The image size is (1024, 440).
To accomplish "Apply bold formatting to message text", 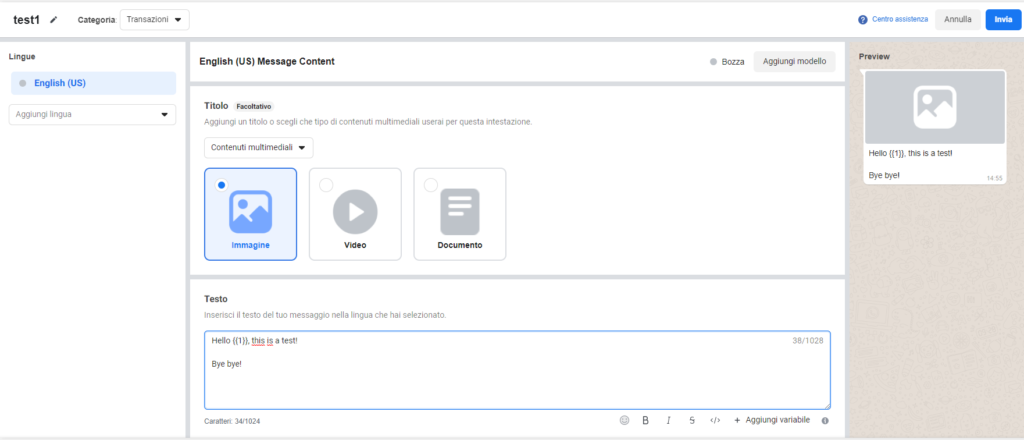I will pyautogui.click(x=645, y=420).
